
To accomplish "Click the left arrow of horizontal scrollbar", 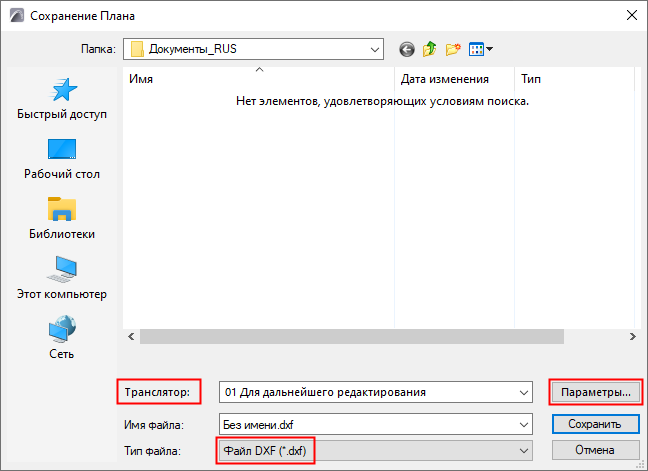I will point(131,337).
